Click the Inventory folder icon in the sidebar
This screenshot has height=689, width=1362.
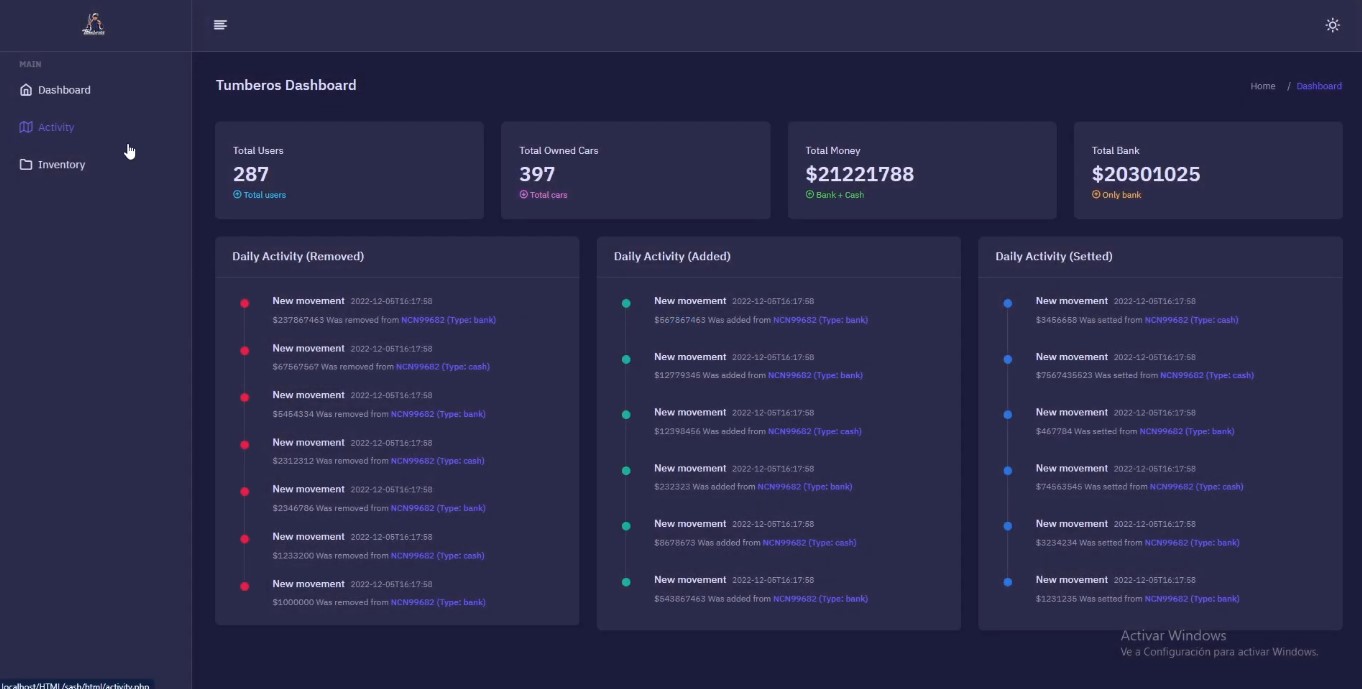[26, 164]
